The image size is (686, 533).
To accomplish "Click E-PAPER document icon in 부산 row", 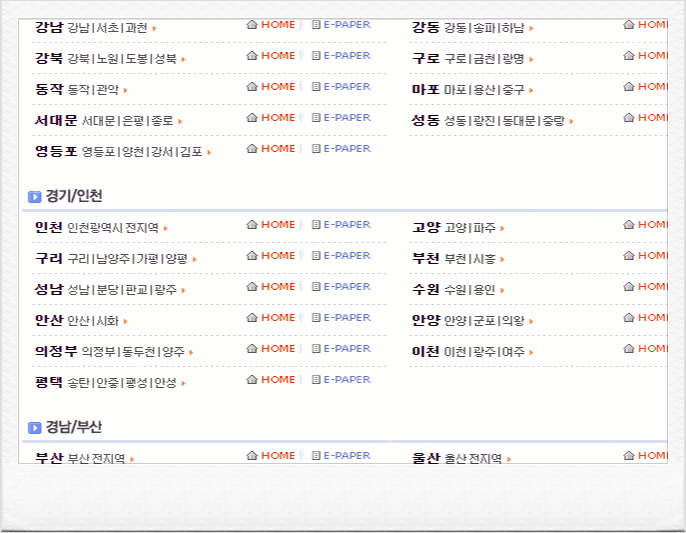I will coord(316,456).
